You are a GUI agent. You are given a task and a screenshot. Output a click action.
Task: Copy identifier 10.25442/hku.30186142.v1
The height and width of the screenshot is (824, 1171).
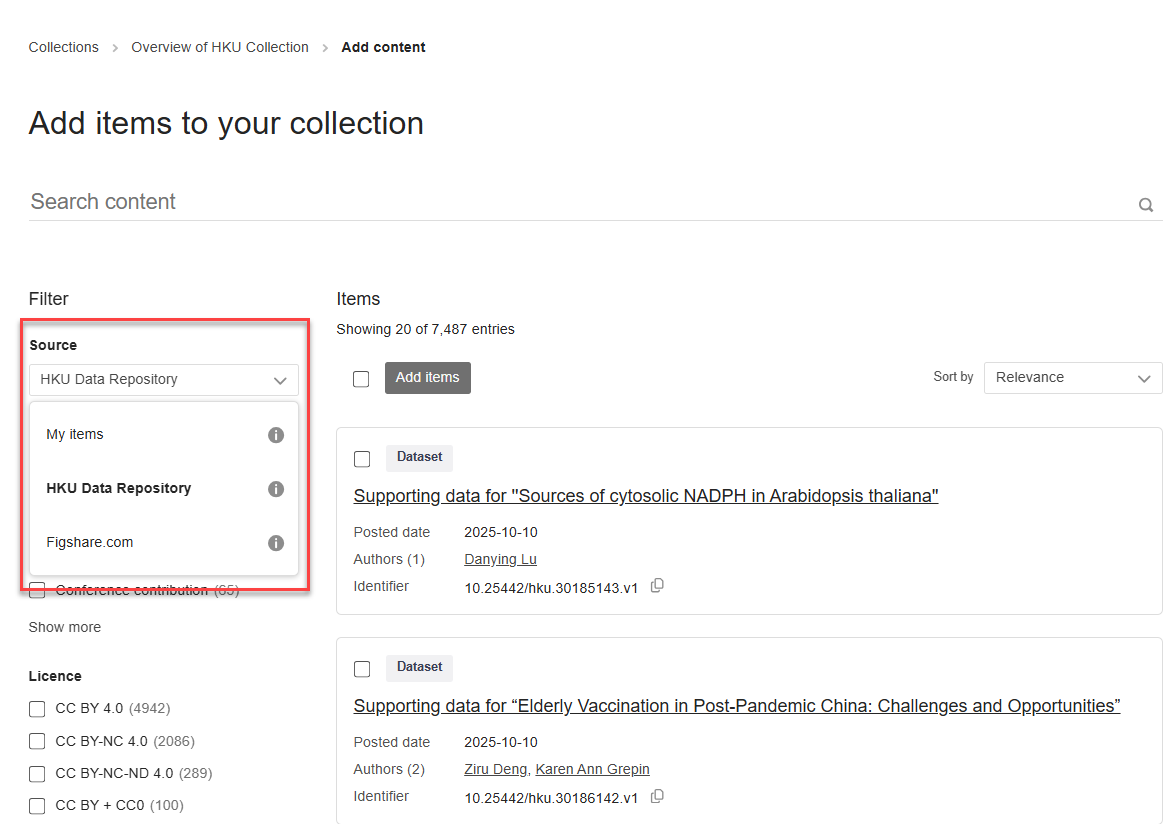657,796
